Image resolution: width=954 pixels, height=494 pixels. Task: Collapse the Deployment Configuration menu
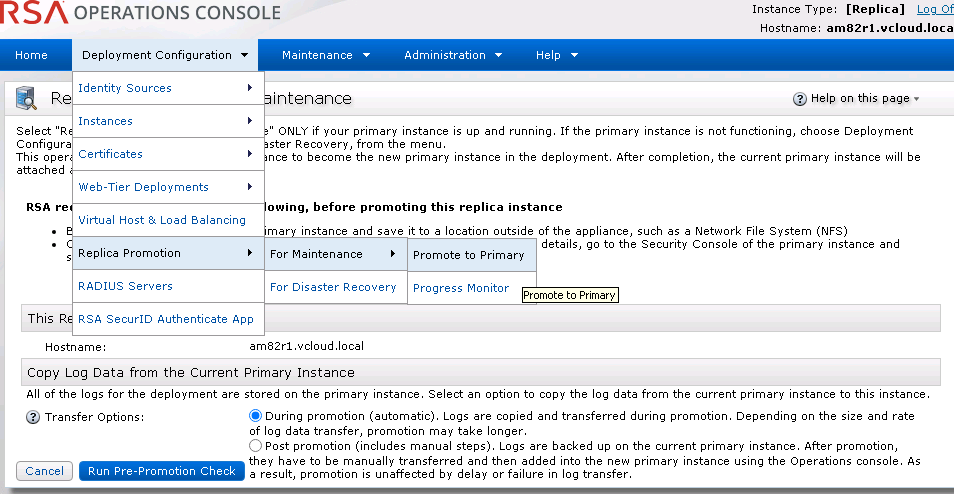pyautogui.click(x=165, y=55)
